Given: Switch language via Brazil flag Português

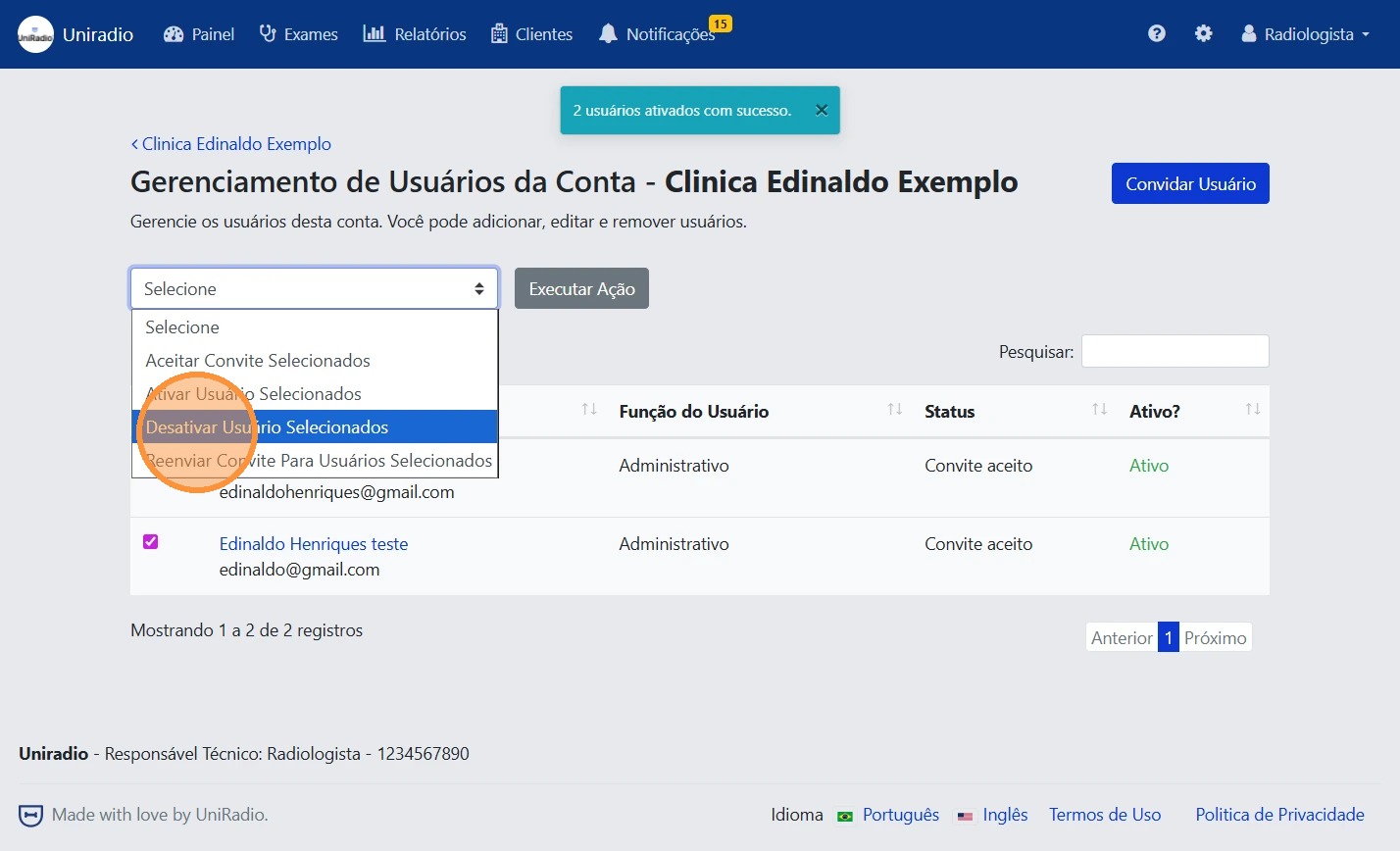Looking at the screenshot, I should tap(845, 816).
